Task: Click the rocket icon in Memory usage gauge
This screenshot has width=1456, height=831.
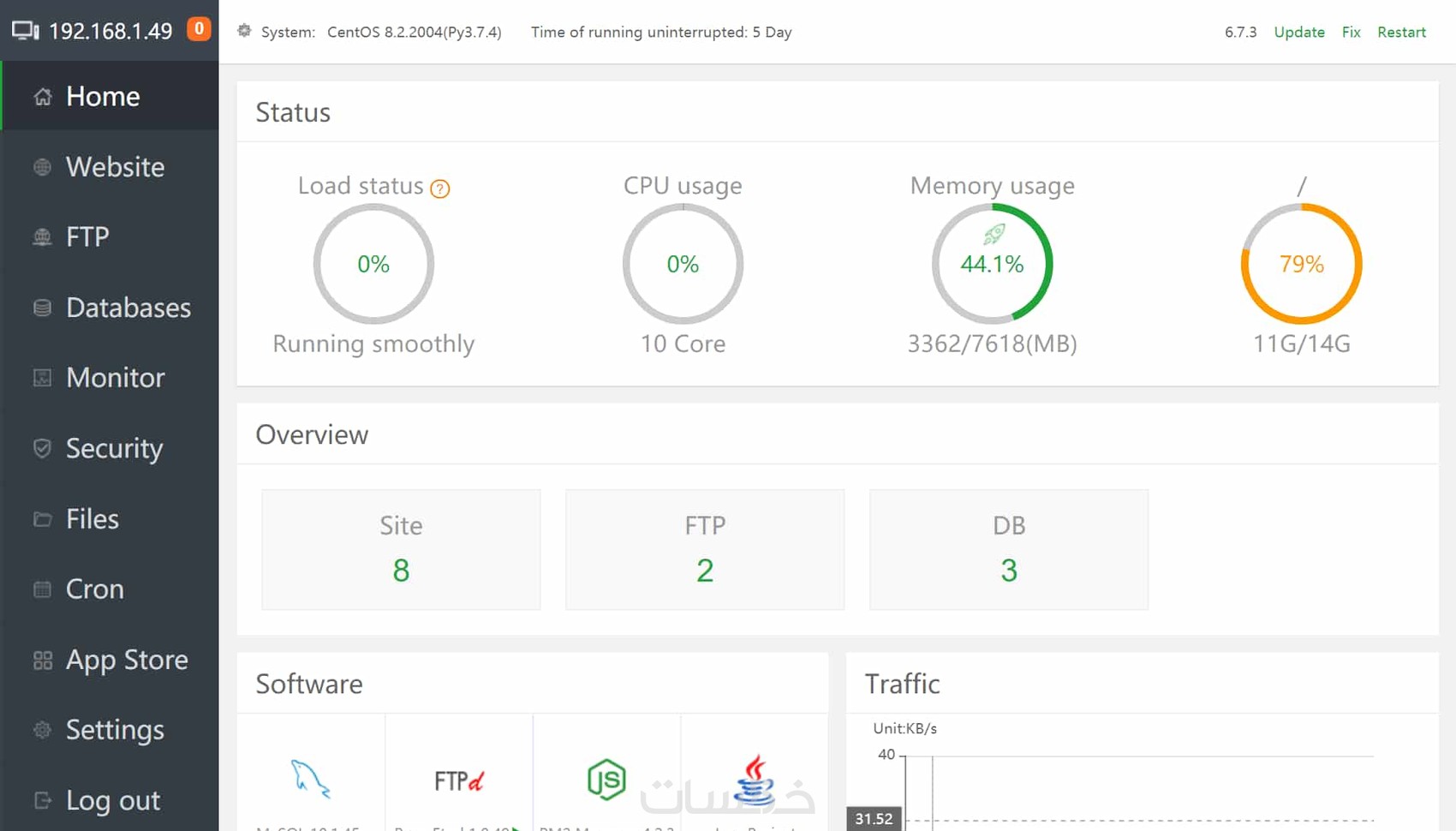Action: 994,233
